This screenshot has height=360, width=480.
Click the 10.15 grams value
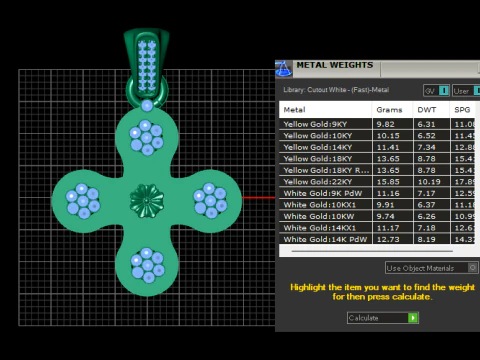pyautogui.click(x=388, y=136)
